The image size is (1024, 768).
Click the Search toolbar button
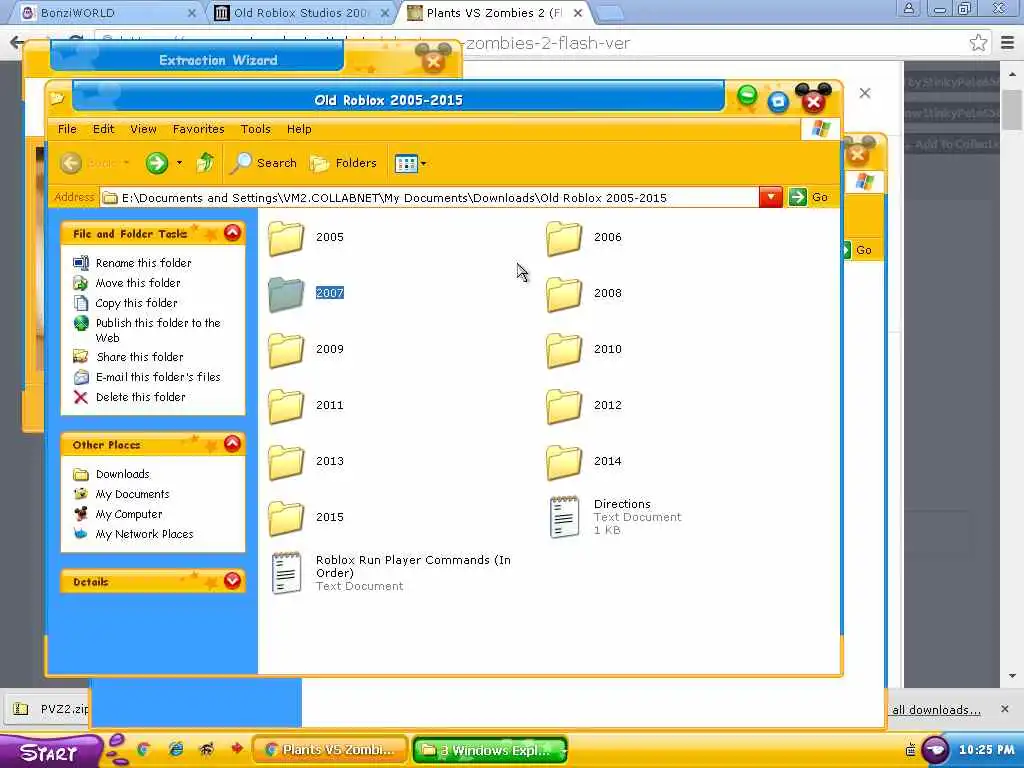[x=264, y=163]
